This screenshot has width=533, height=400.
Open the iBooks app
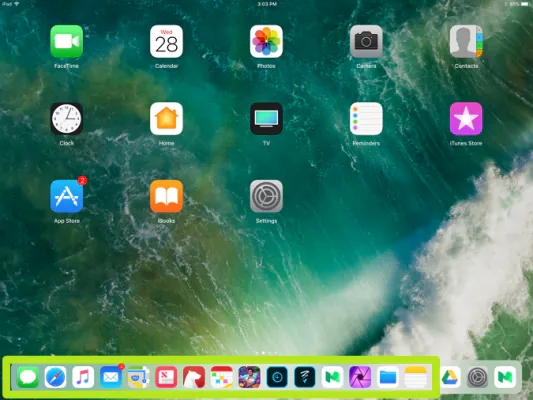click(166, 196)
